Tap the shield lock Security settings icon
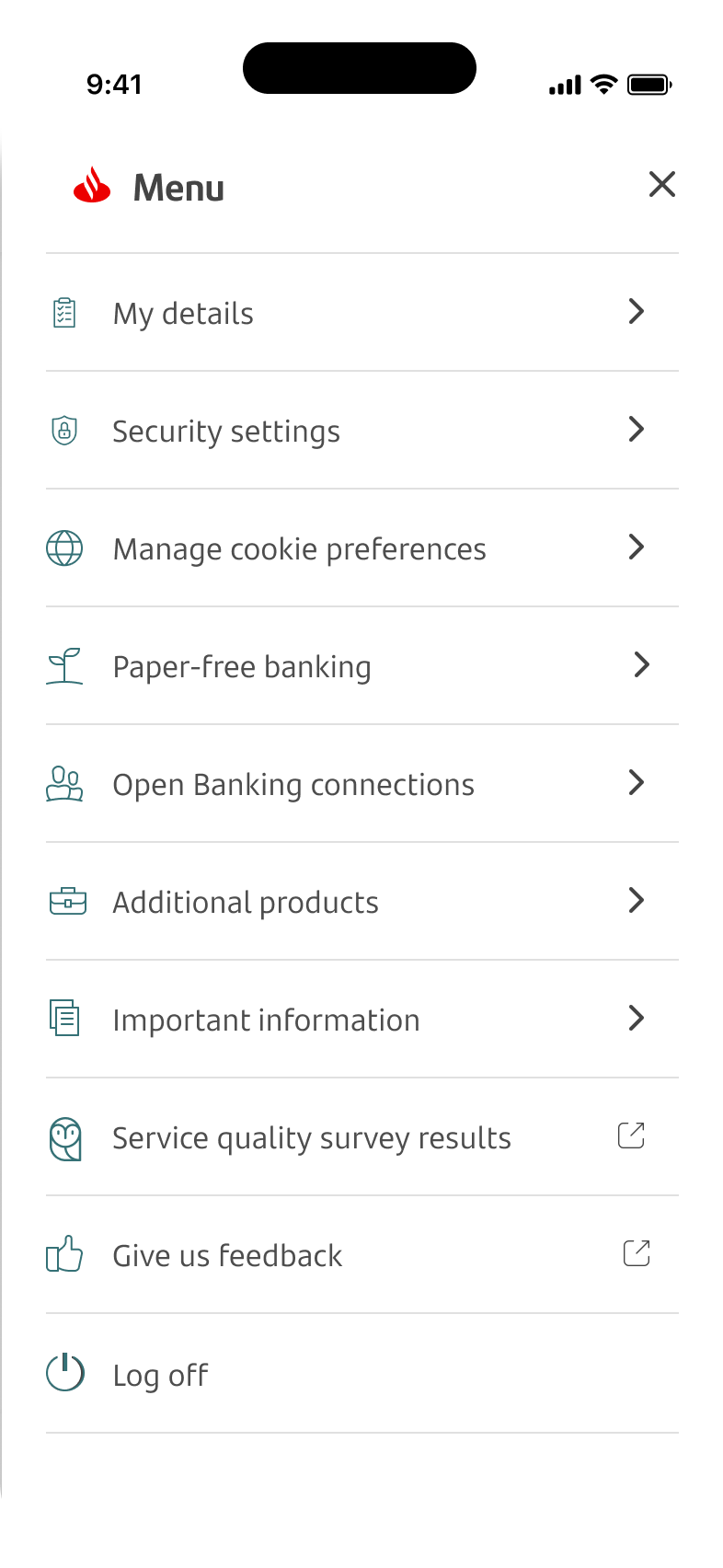Image resolution: width=723 pixels, height=1568 pixels. click(x=64, y=431)
